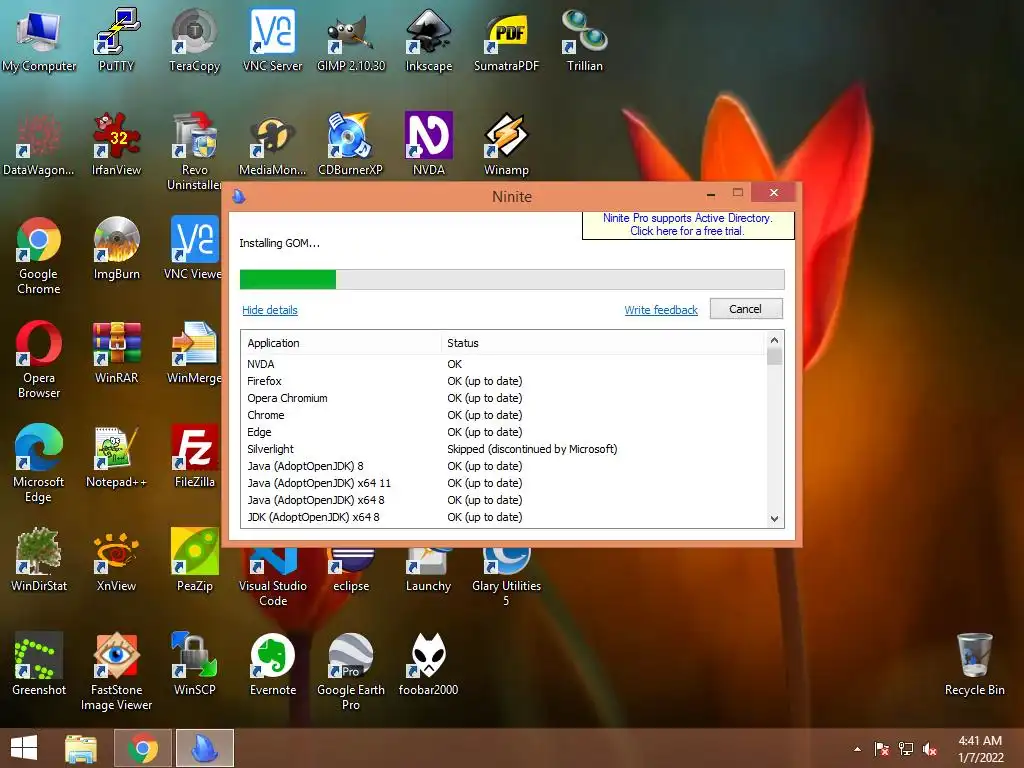Click the WinDirStat desktop shortcut
1024x768 pixels.
[39, 560]
